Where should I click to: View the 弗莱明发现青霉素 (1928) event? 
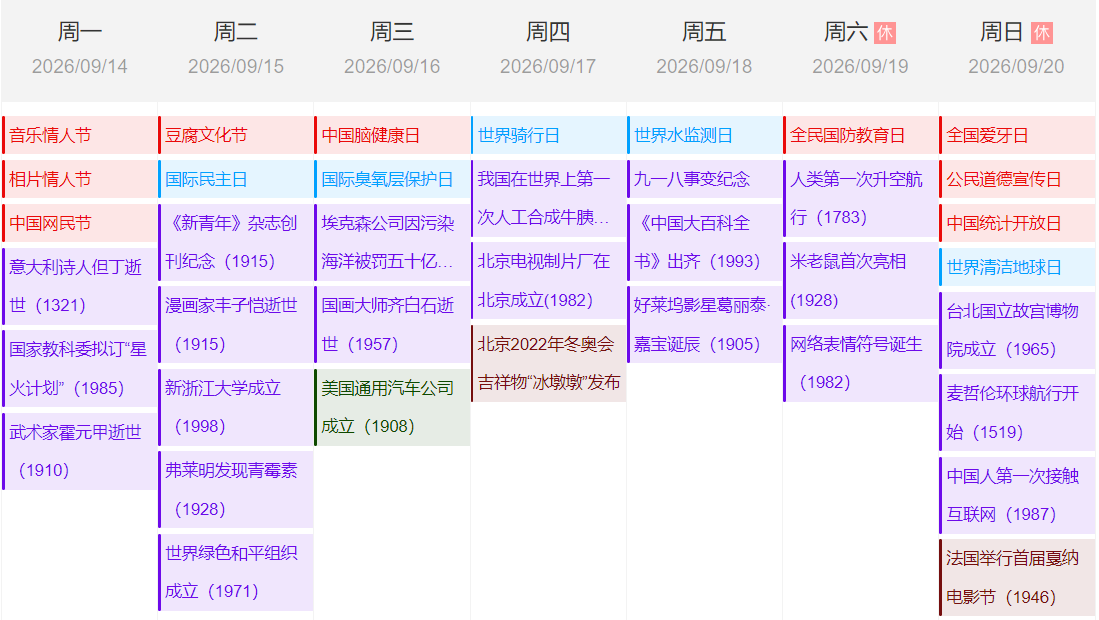coord(236,489)
